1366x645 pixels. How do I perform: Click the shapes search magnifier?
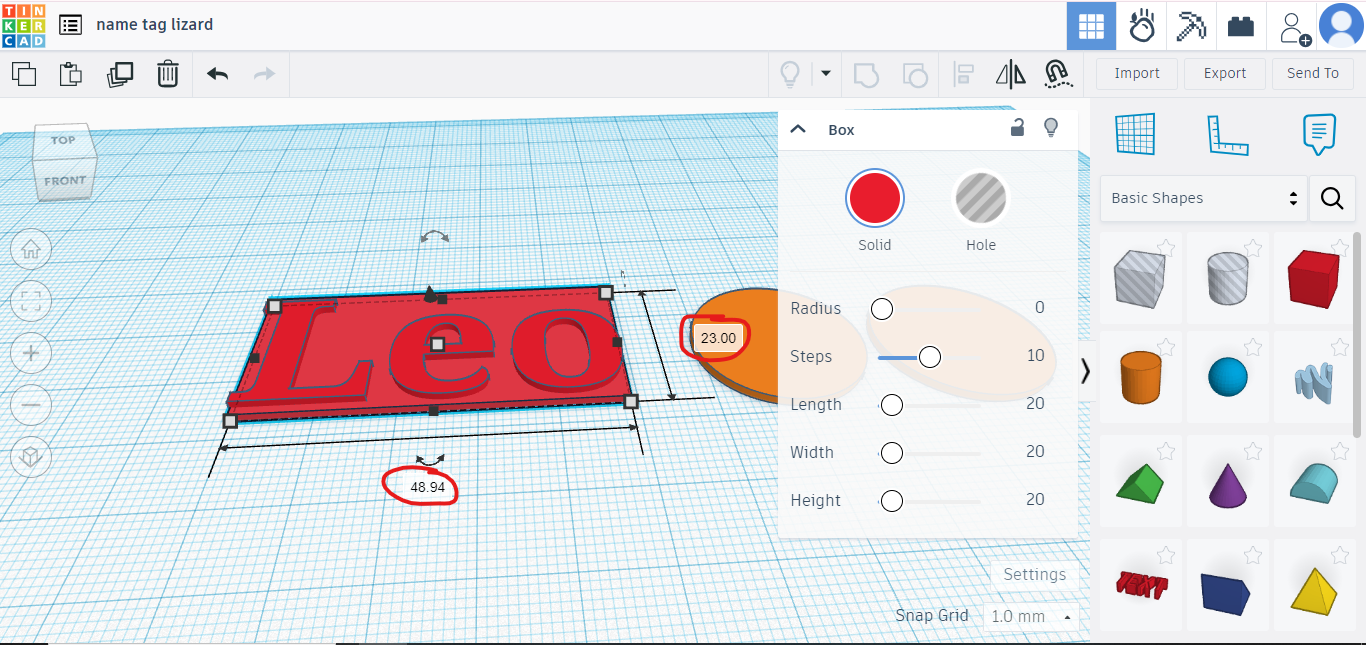[1332, 198]
